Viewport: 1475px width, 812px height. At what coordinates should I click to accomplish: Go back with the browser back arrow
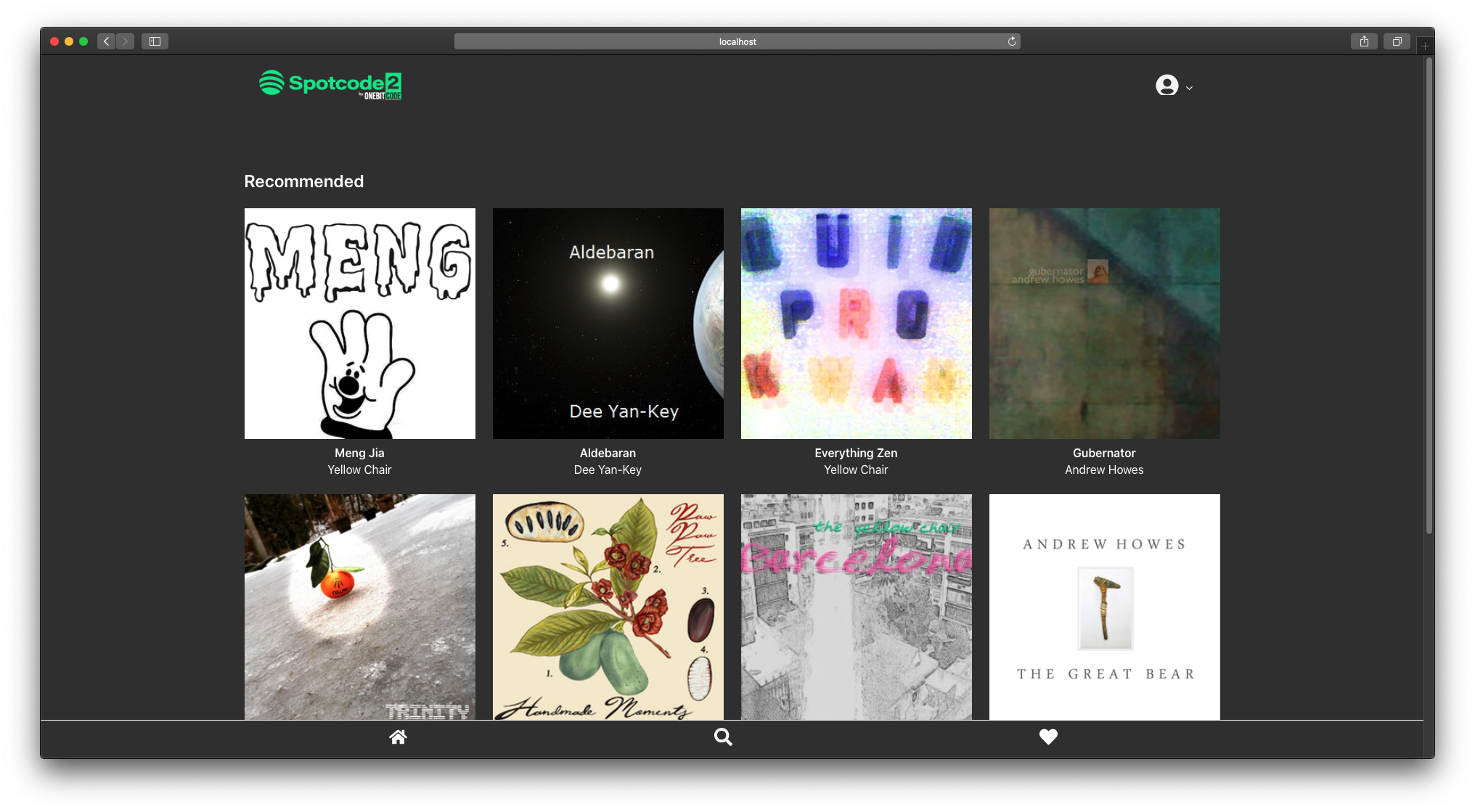[107, 41]
